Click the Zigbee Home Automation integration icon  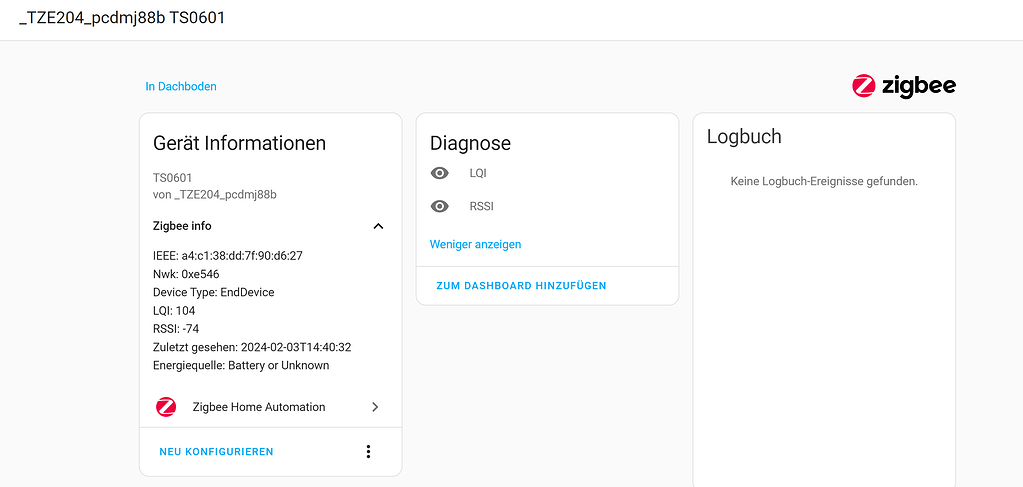pos(166,407)
